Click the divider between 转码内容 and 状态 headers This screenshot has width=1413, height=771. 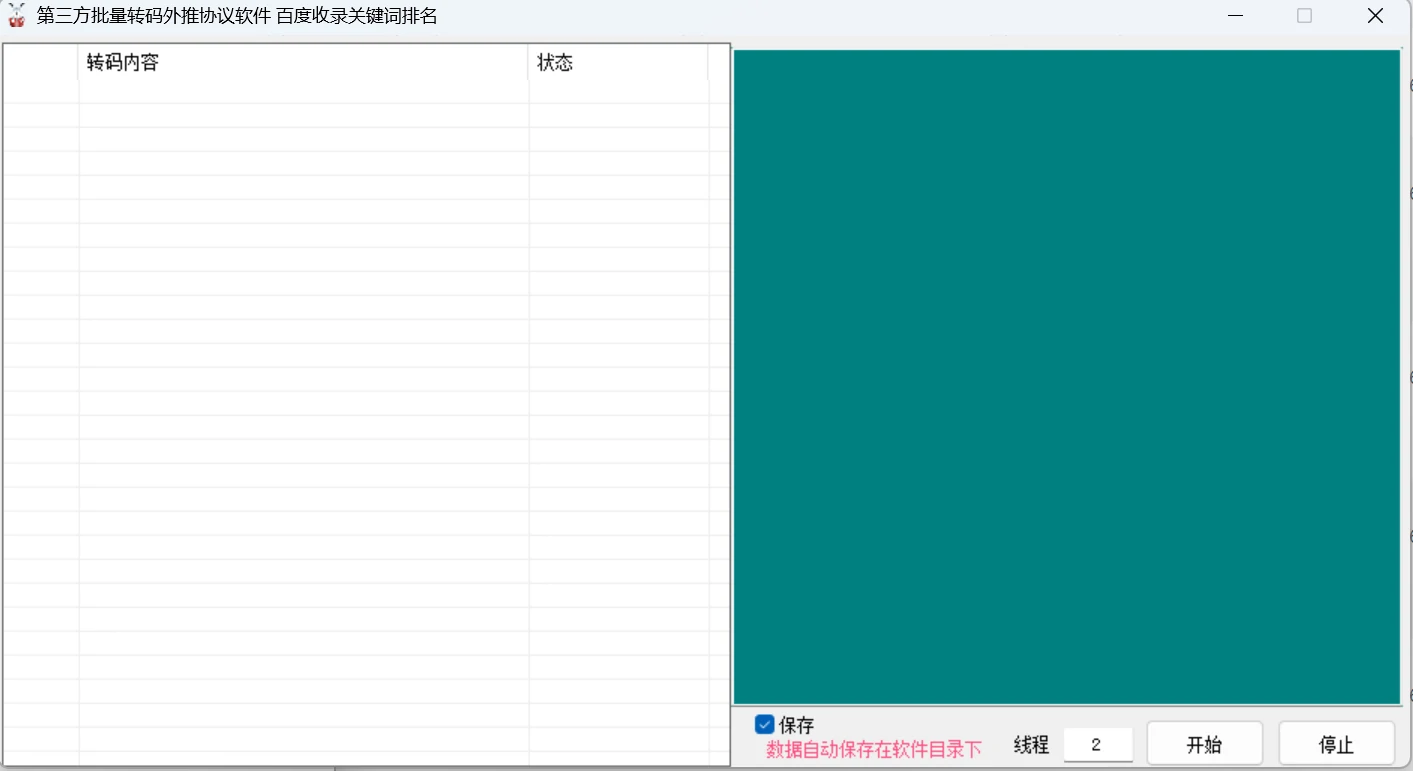(x=529, y=62)
